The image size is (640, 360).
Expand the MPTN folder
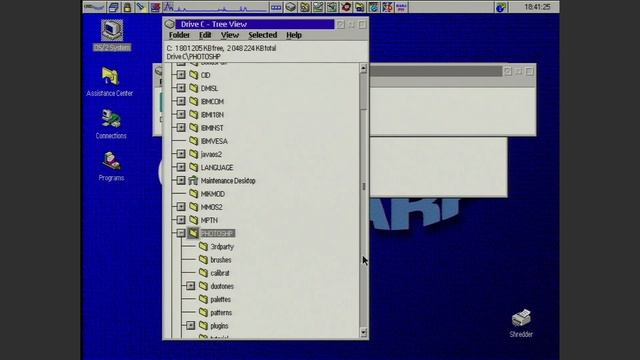pos(181,220)
